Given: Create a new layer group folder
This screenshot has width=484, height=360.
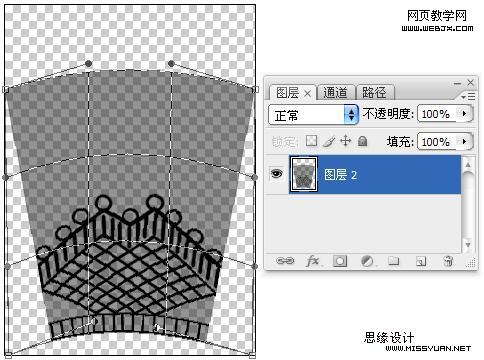Looking at the screenshot, I should pyautogui.click(x=394, y=261).
